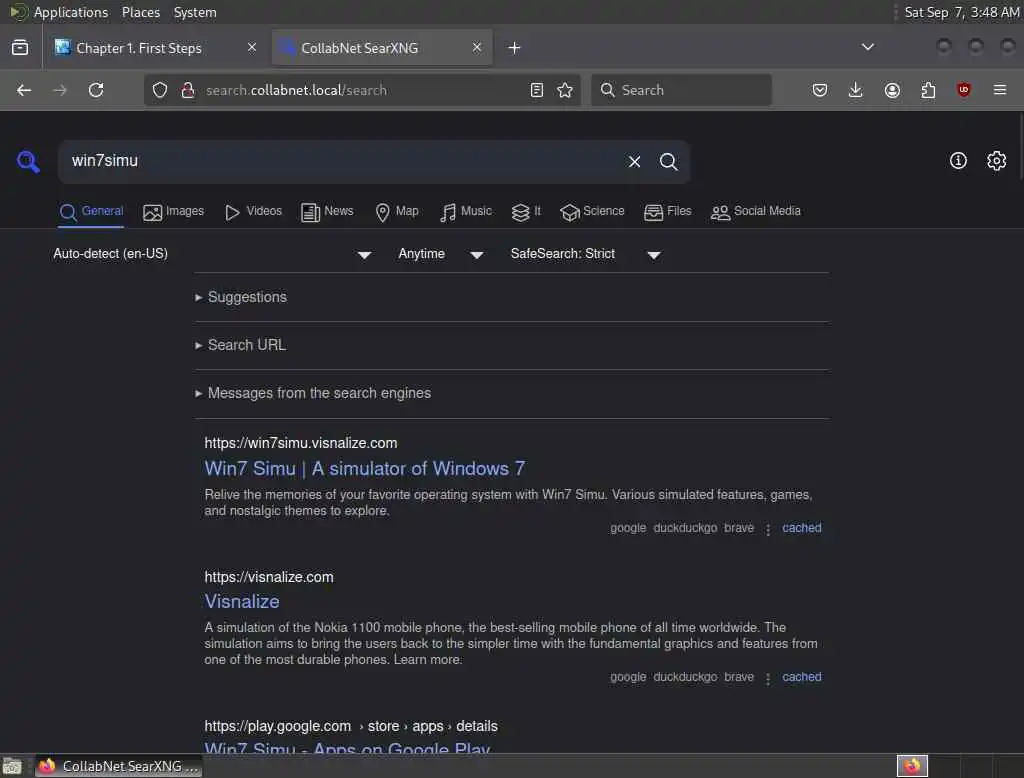Image resolution: width=1024 pixels, height=778 pixels.
Task: Select the Map category
Action: (397, 212)
